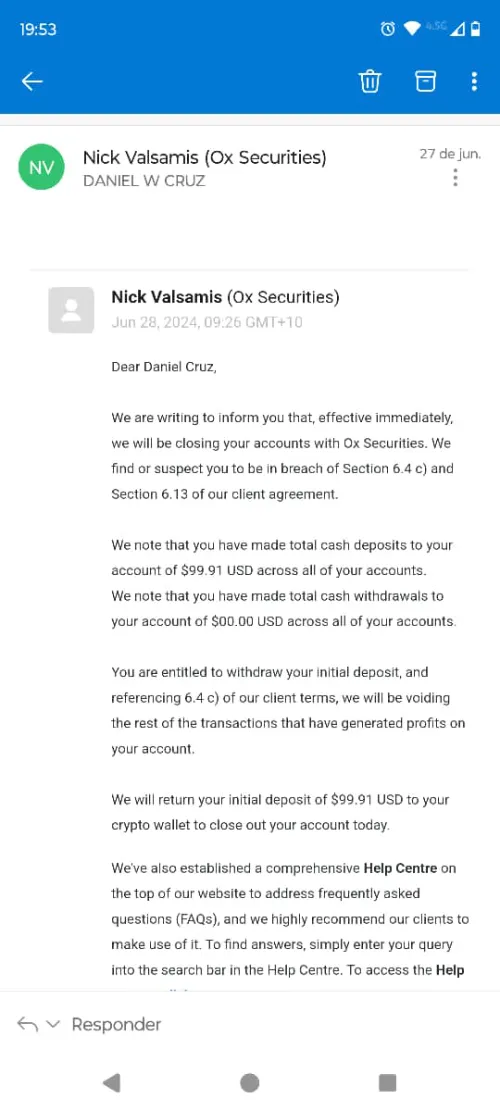Tap Android home circle button
The width and height of the screenshot is (500, 1111).
pos(249,1083)
